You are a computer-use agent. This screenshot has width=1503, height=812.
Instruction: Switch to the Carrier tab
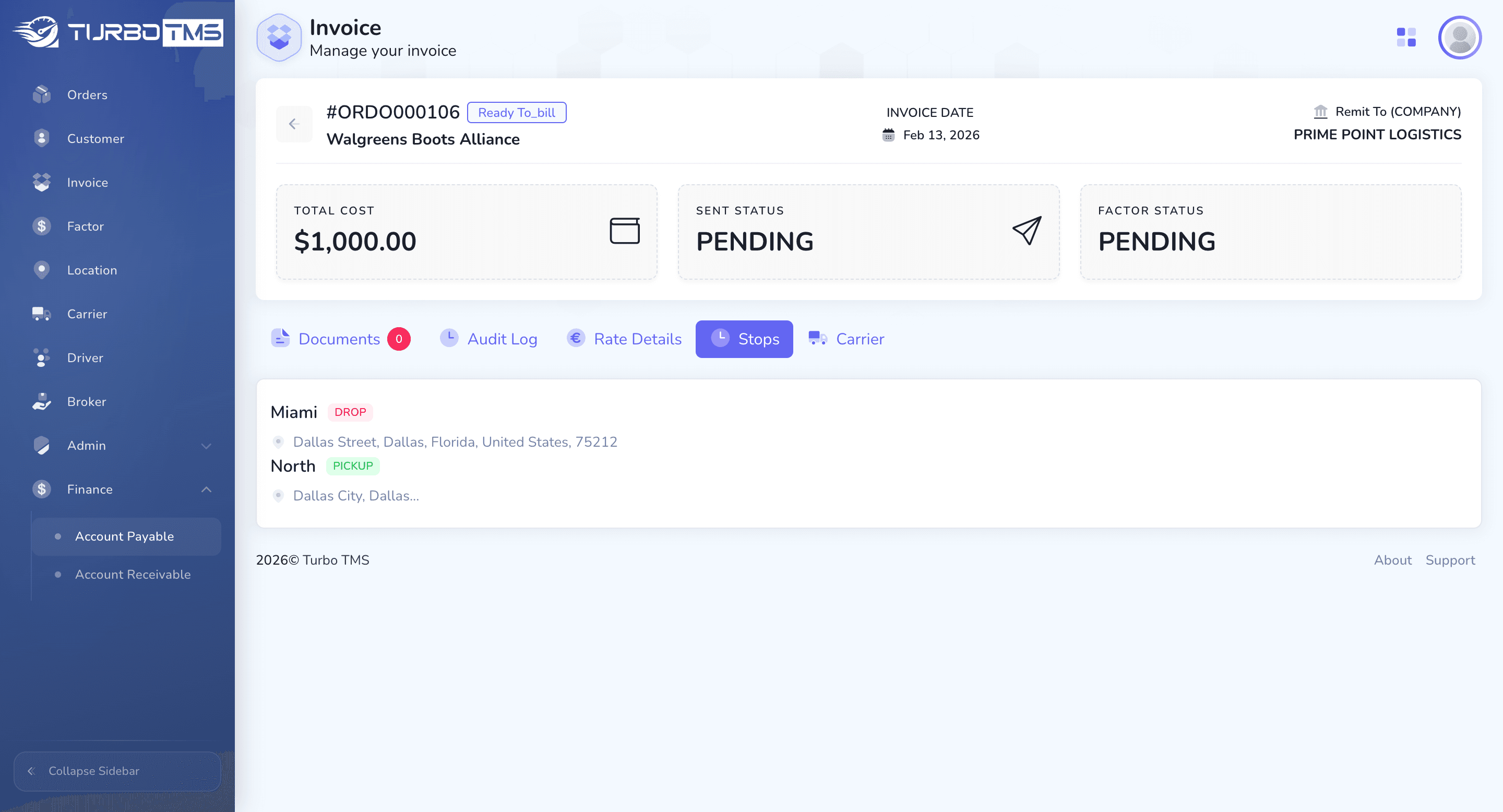pos(846,339)
